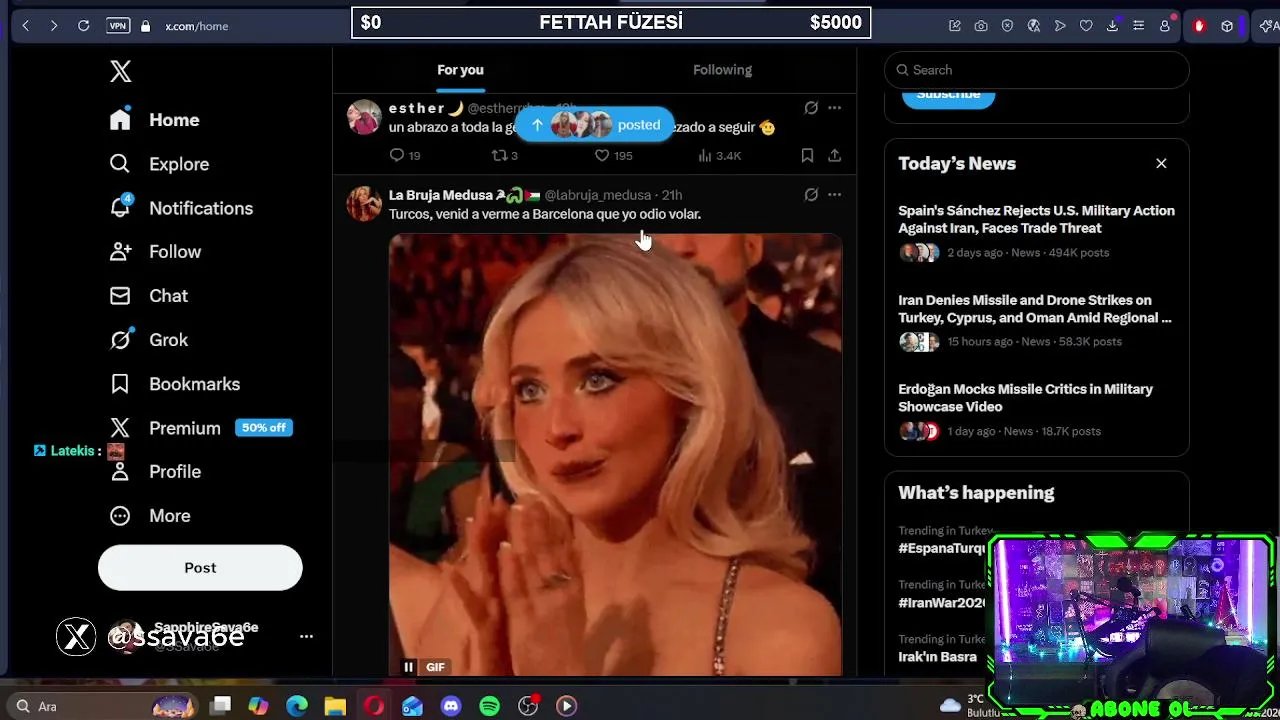The height and width of the screenshot is (720, 1280).
Task: Open the #IranWar2026 trending topic
Action: (x=941, y=603)
